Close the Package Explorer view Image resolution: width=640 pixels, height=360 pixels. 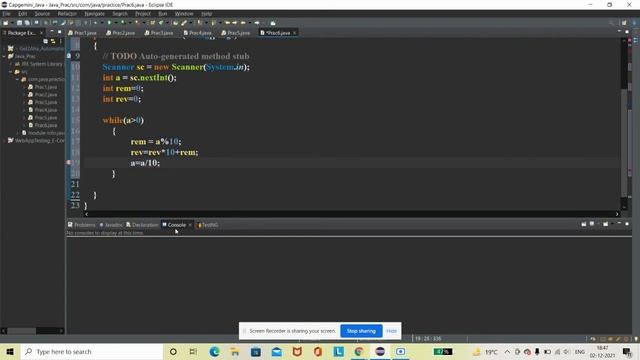coord(42,33)
